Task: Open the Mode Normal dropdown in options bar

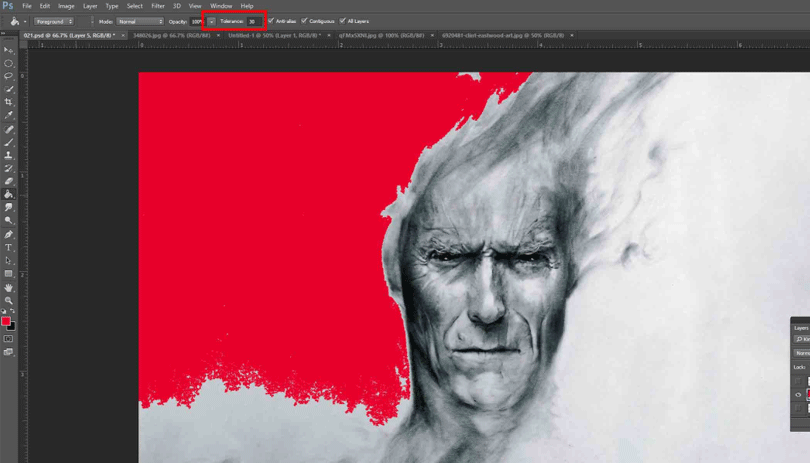Action: coord(140,21)
